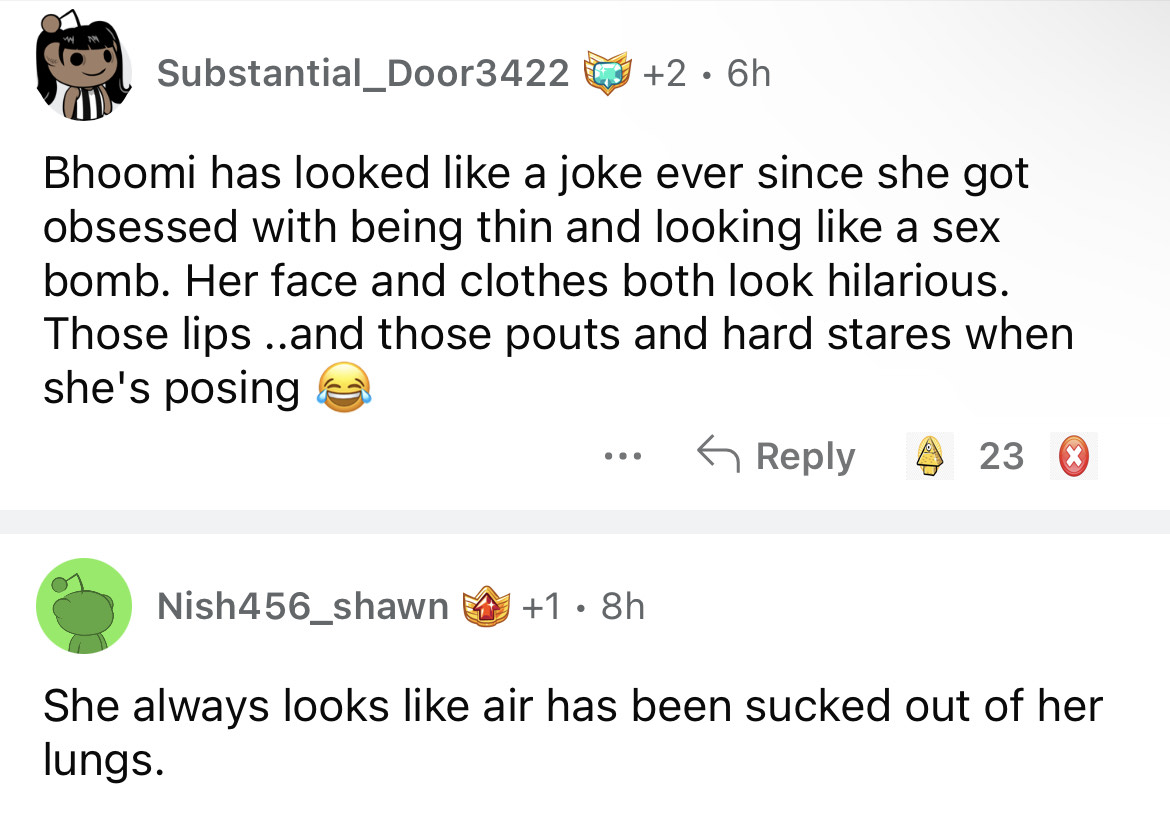Viewport: 1170px width, 815px height.
Task: Click the gray divider between the comments
Action: pos(585,520)
